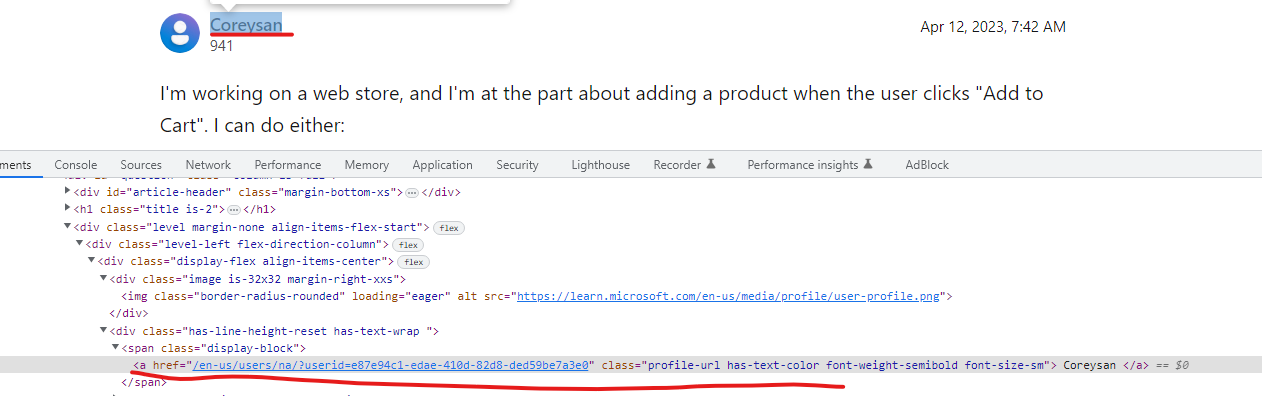Collapse the has-line-height-reset div node
This screenshot has width=1262, height=396.
pos(103,331)
